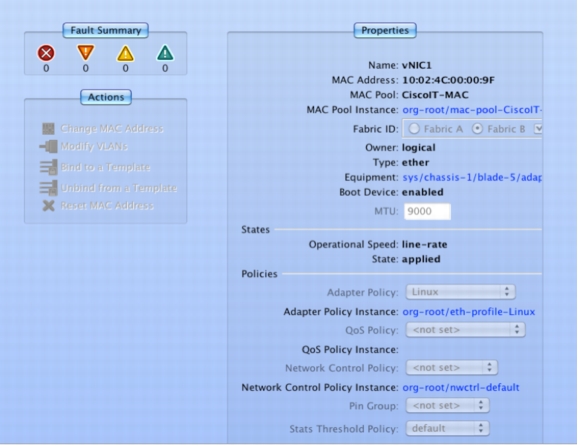This screenshot has width=578, height=446.
Task: Click the Unbind from a Template action
Action: (119, 188)
